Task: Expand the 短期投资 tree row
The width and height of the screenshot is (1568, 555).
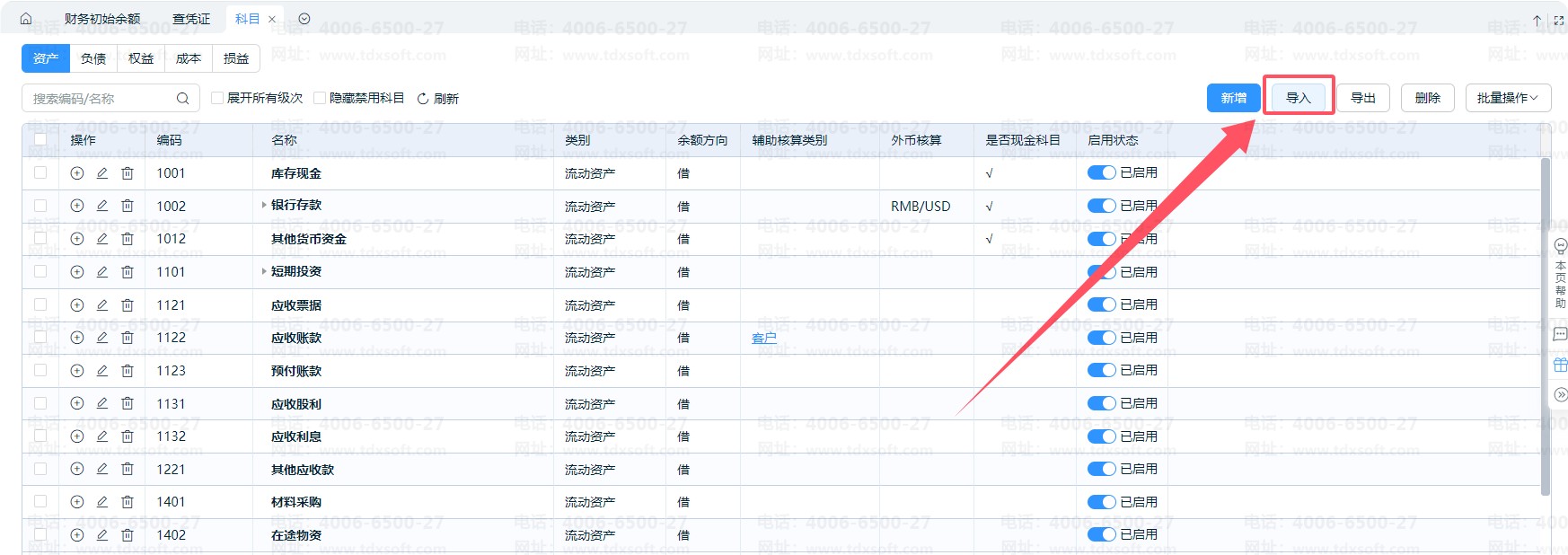Action: pyautogui.click(x=264, y=271)
